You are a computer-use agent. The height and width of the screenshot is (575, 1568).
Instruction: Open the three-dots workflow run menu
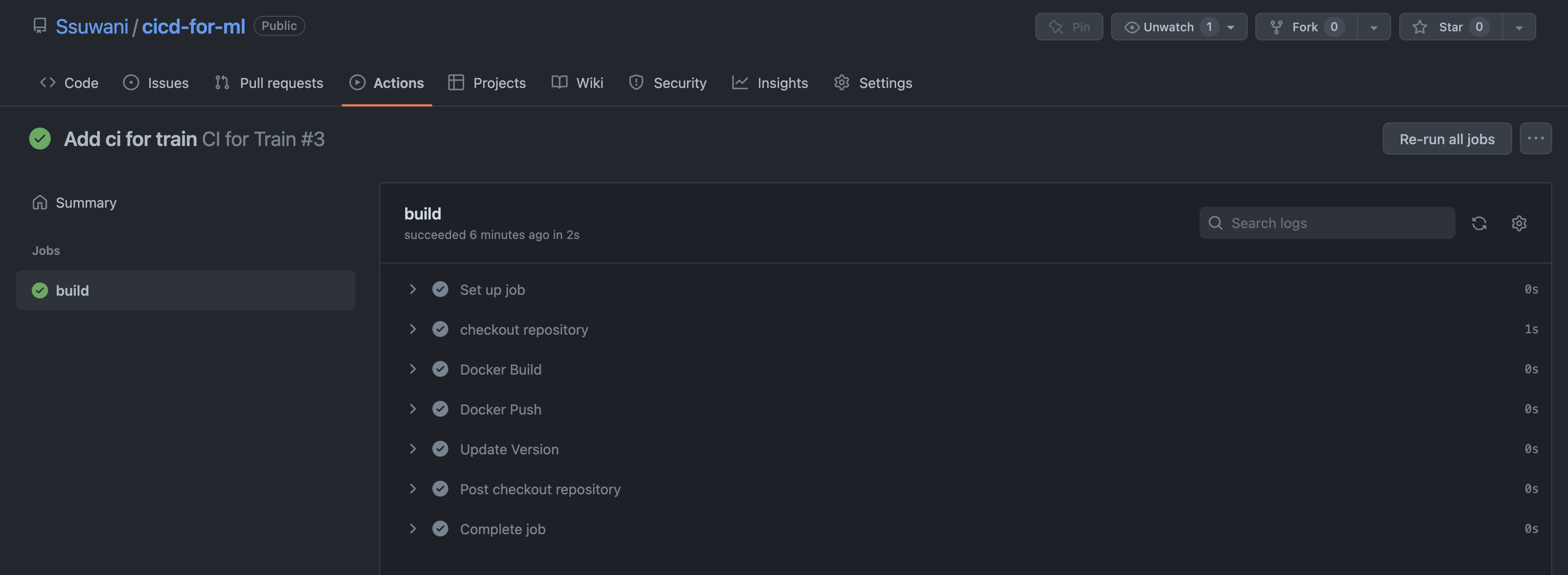pos(1535,139)
